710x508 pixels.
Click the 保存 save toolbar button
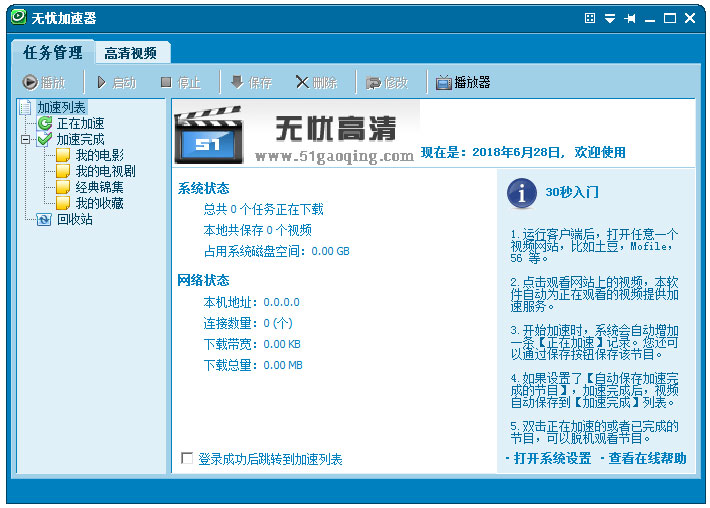click(251, 82)
